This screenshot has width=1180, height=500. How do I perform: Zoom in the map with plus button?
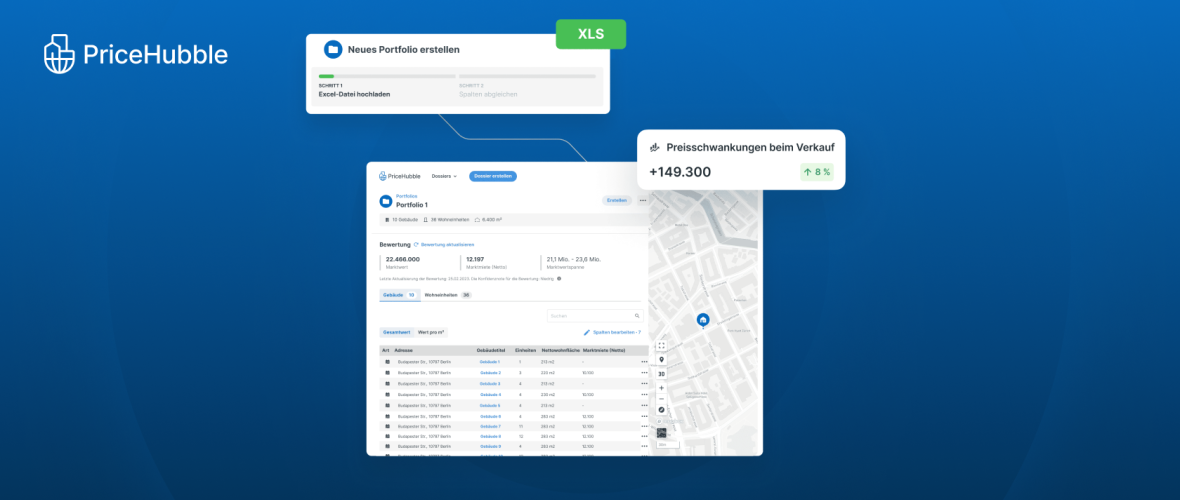point(661,387)
